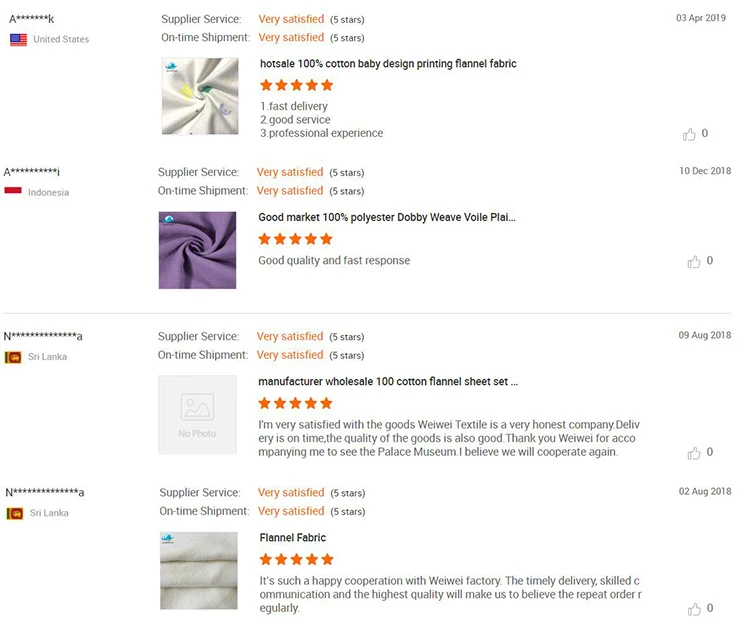750x634 pixels.
Task: Click Sri Lanka flag on 09 Aug review
Action: coord(13,357)
